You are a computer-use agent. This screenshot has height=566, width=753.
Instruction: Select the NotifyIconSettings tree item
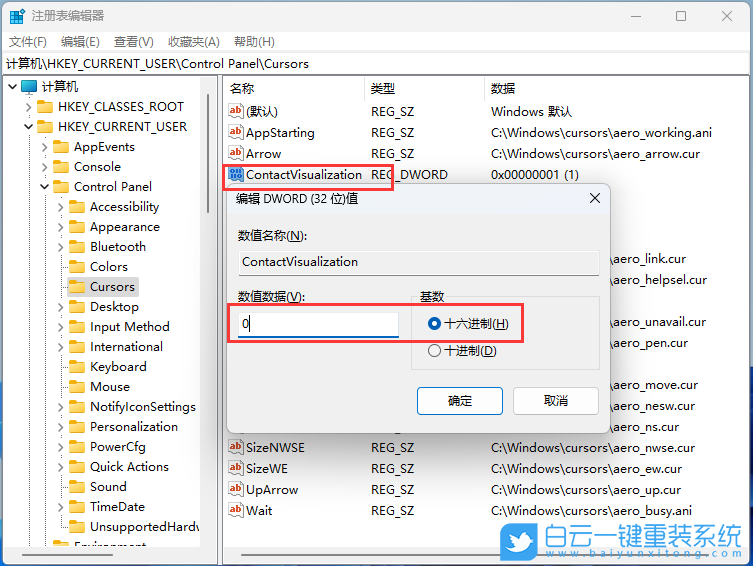[143, 407]
